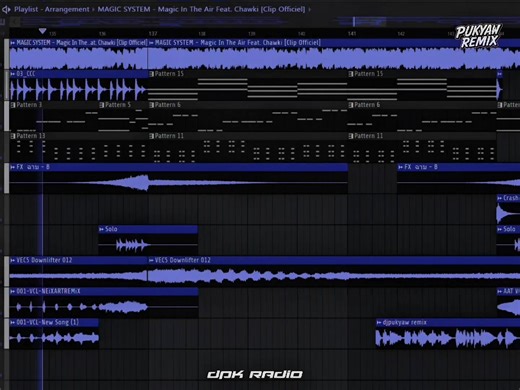Viewport: 520px width, 390px height.
Task: Select the Solo clip title at bar 136
Action: tap(111, 229)
